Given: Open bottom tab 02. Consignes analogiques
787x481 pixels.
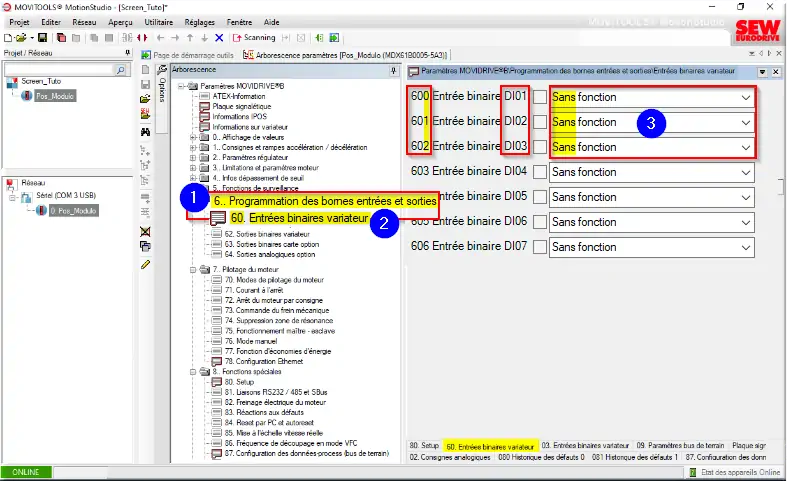Looking at the screenshot, I should (450, 457).
